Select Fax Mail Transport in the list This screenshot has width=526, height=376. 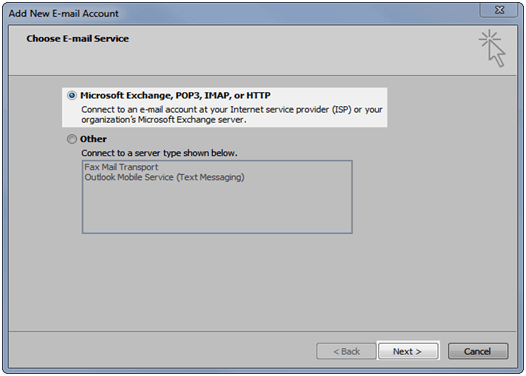click(121, 167)
